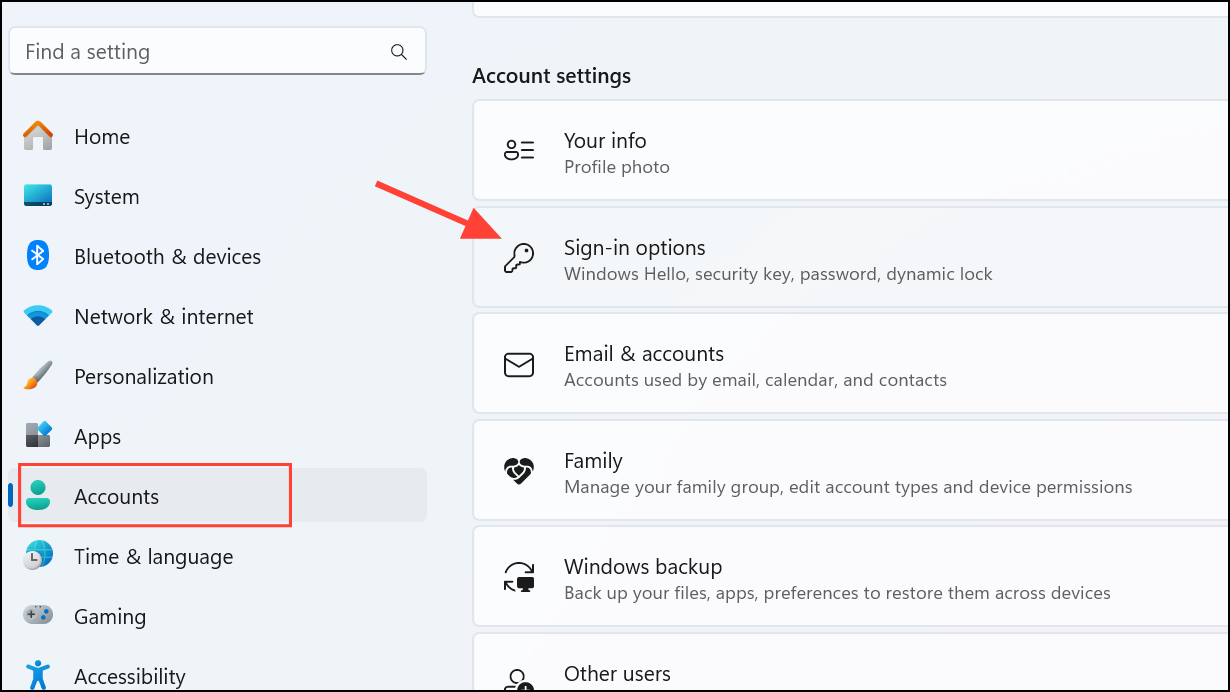
Task: Open Sign-in options settings
Action: (634, 258)
